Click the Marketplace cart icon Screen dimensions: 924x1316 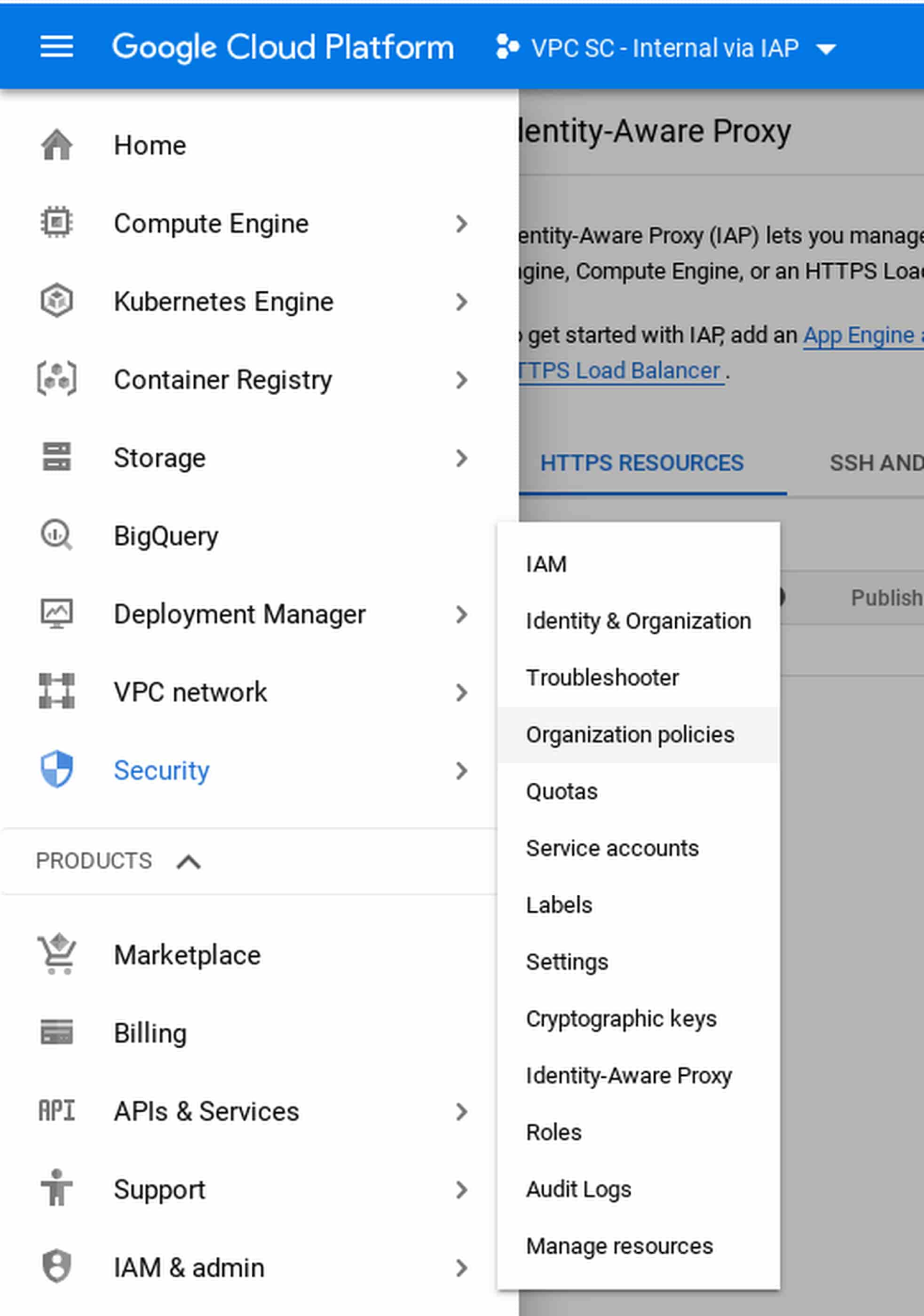[x=57, y=953]
